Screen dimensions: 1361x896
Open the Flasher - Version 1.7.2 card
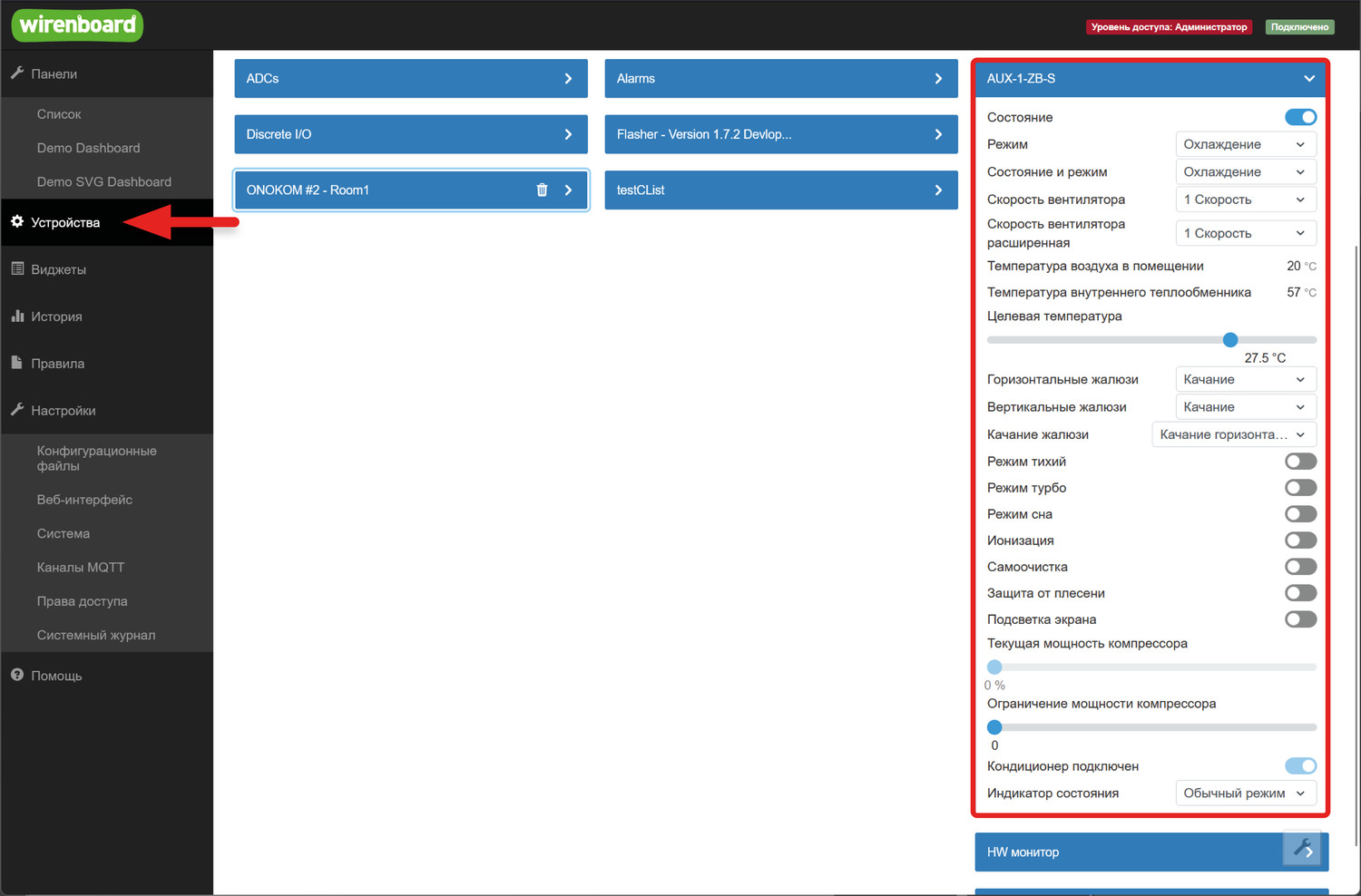780,134
